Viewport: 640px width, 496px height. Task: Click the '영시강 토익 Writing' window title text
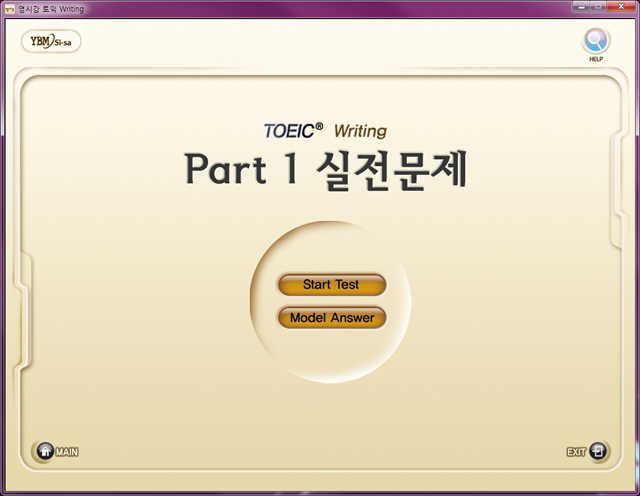(52, 8)
